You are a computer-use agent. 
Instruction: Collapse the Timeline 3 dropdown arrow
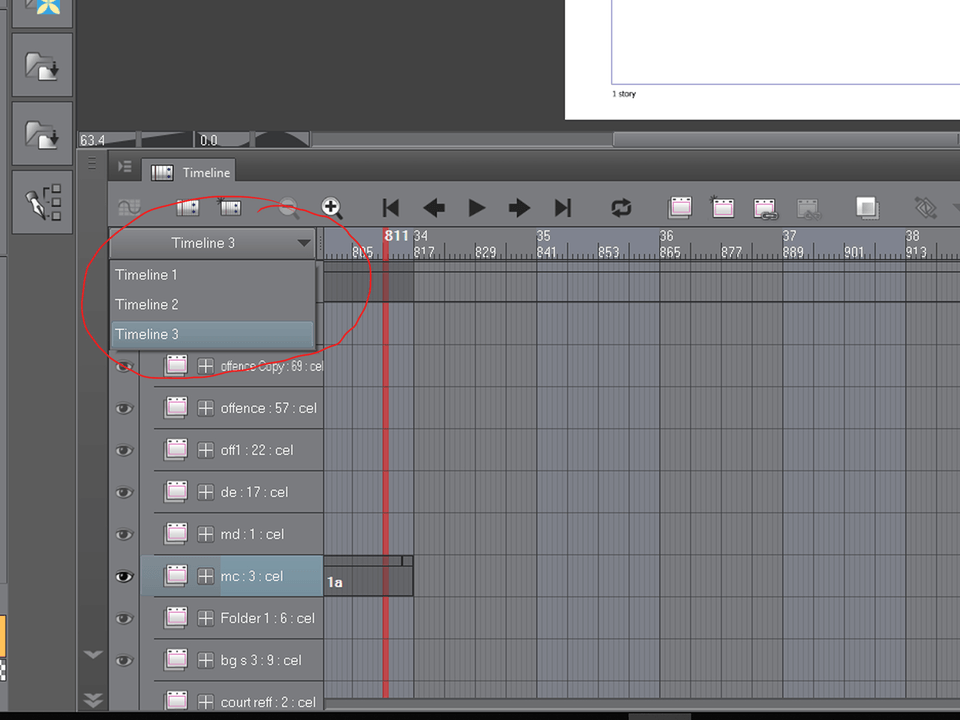pos(303,243)
